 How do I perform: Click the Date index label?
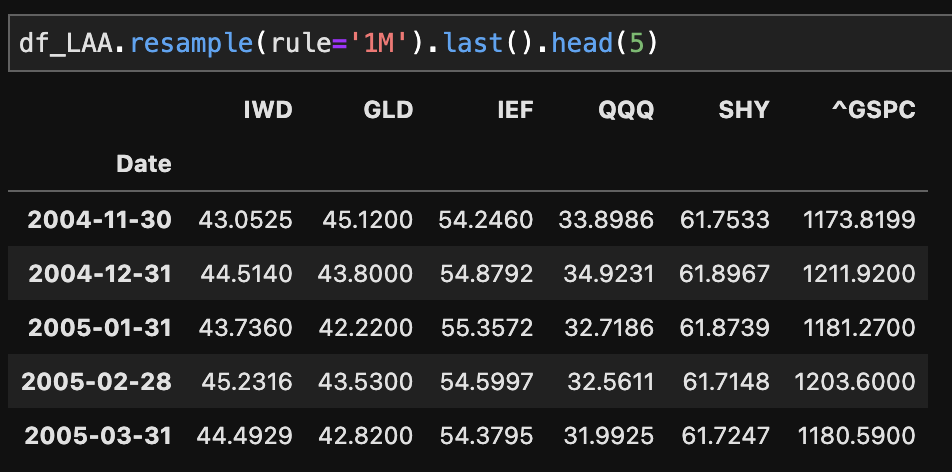click(144, 164)
